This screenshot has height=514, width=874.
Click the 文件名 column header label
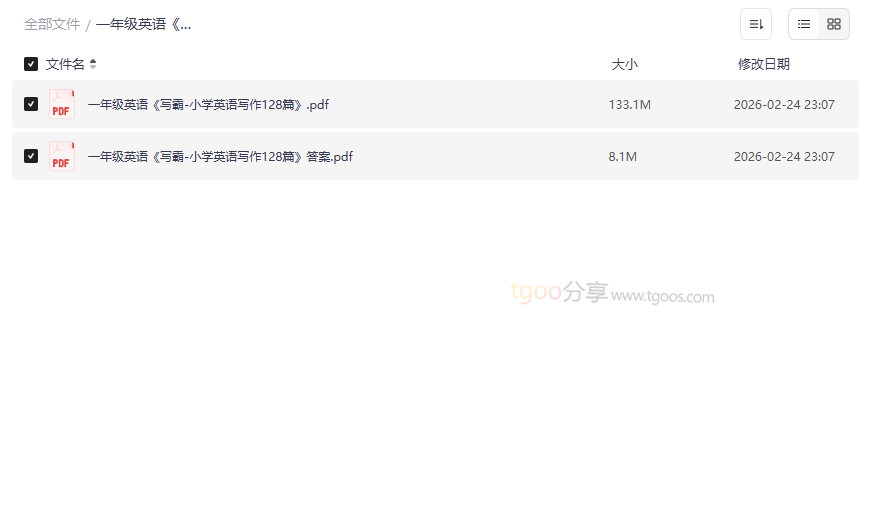[x=65, y=65]
